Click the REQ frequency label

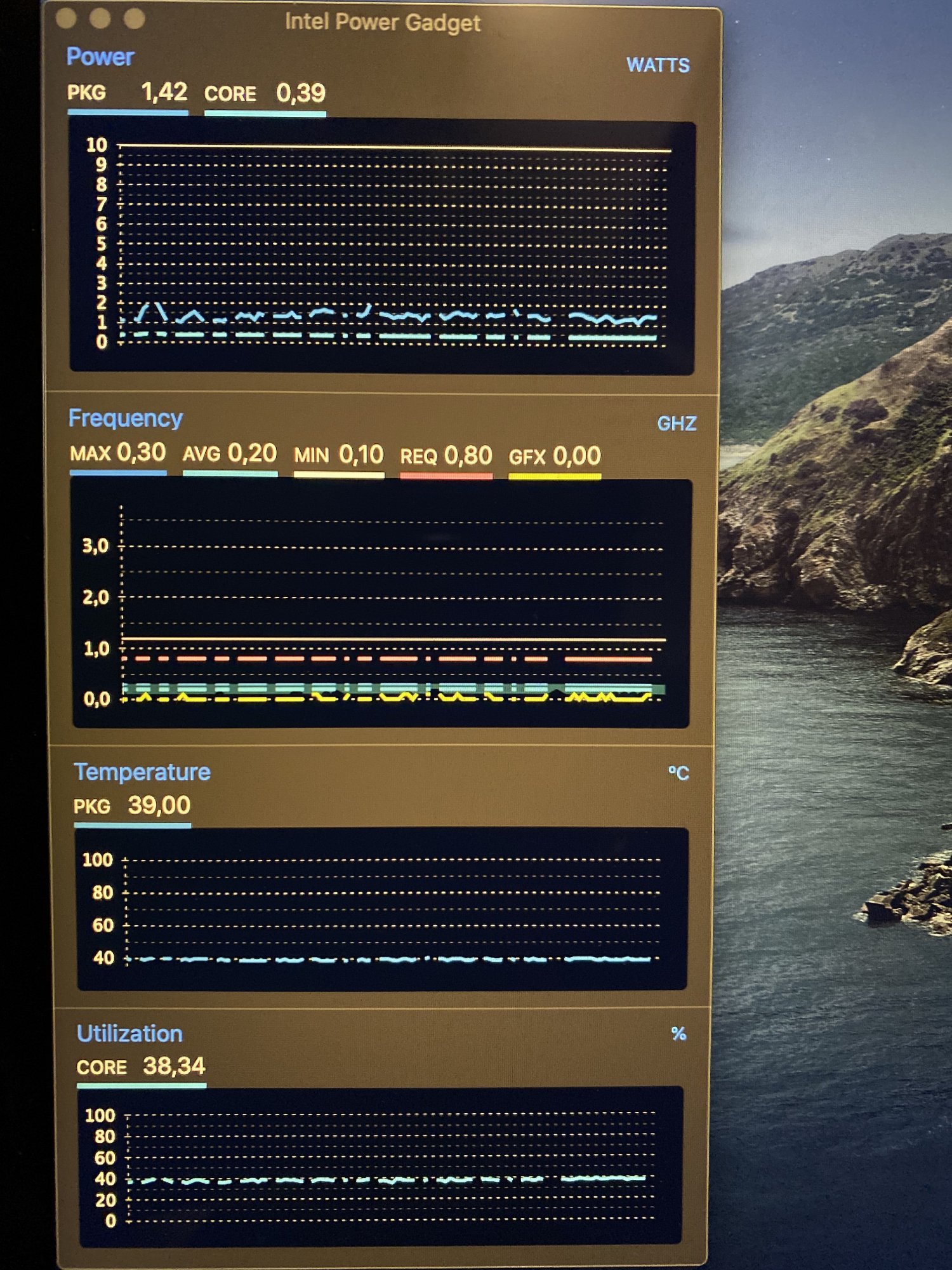point(418,457)
